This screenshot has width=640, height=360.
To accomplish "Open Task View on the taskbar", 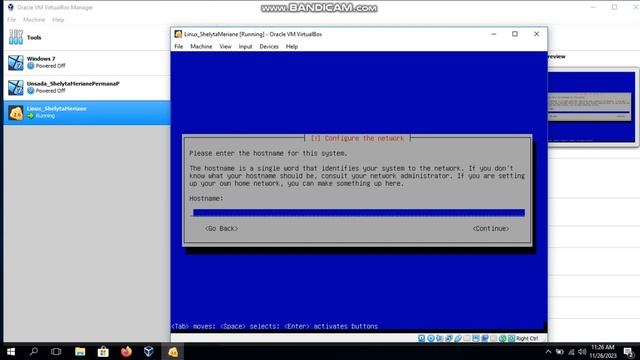I will (x=56, y=351).
